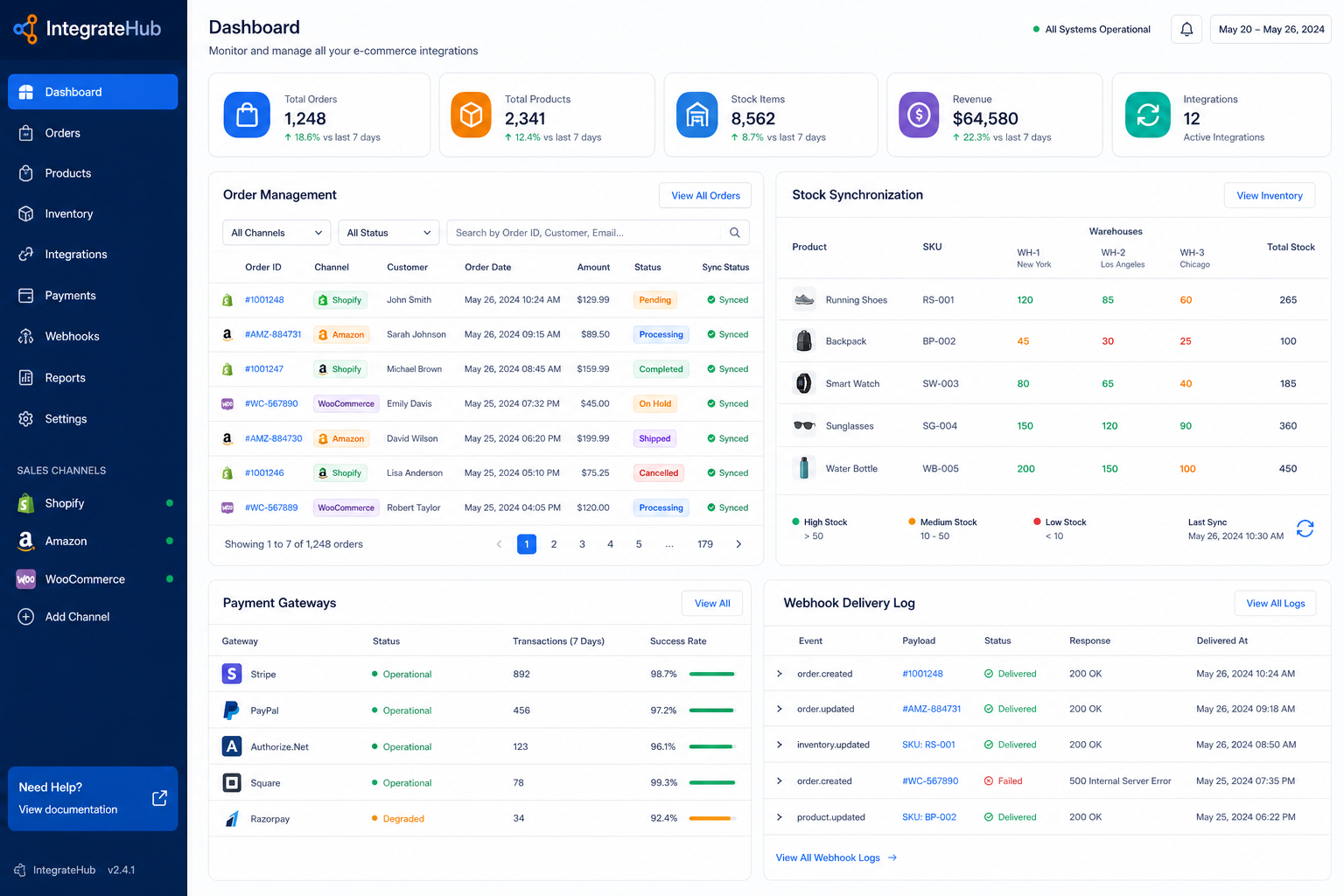Open the All Channels dropdown
This screenshot has width=1344, height=896.
(276, 233)
